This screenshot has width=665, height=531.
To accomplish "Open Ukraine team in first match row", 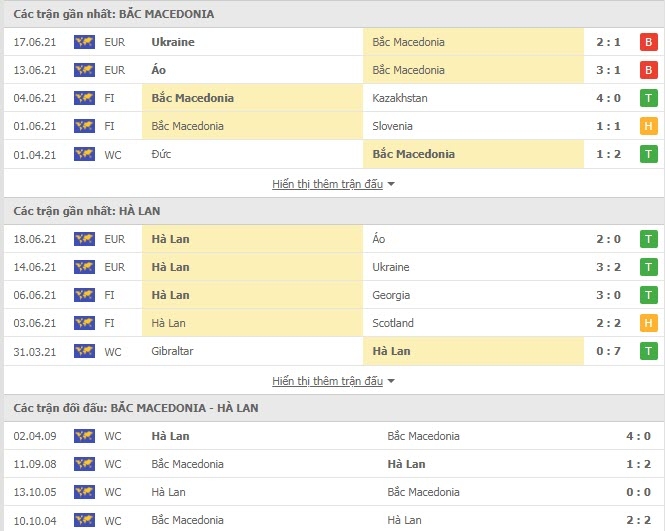I will 173,42.
